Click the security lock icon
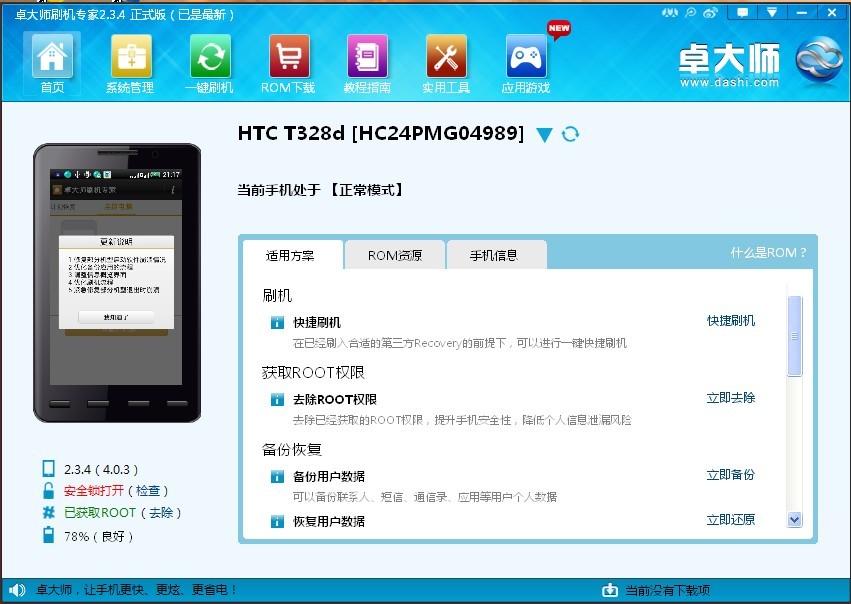 pyautogui.click(x=48, y=491)
